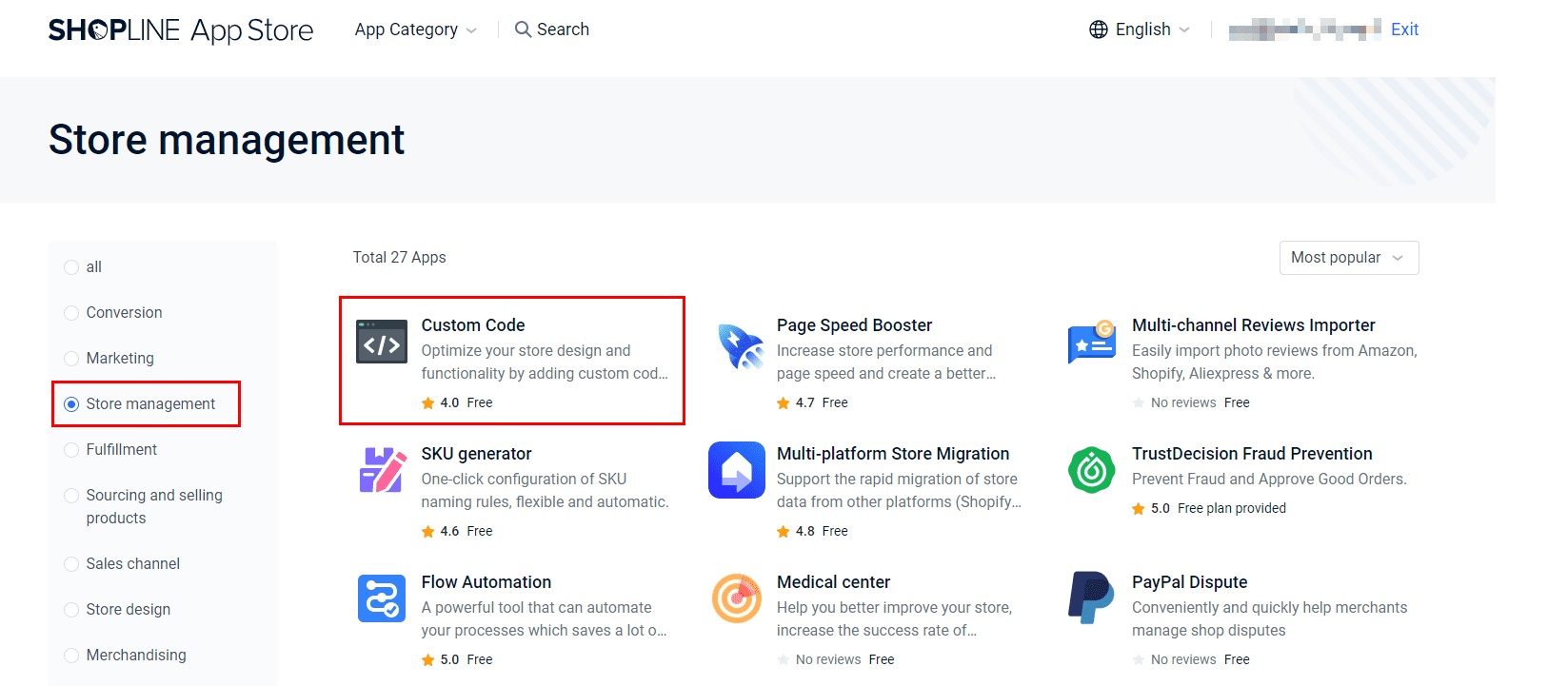Screen dimensions: 1568x686
Task: Open the English language dropdown
Action: tap(1140, 29)
